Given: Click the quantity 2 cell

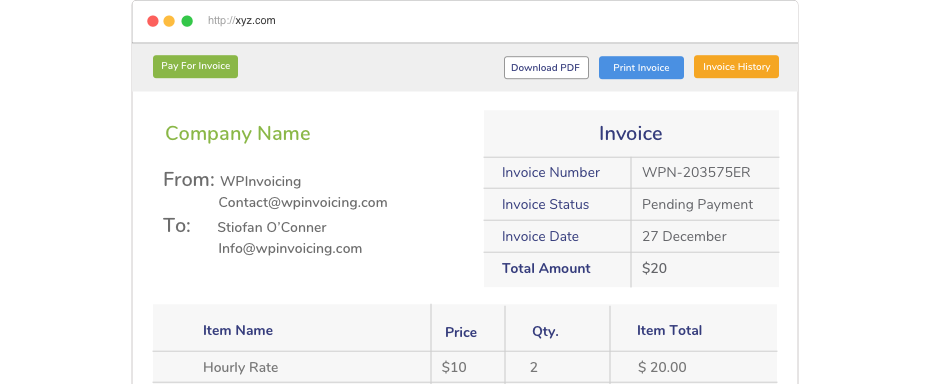Looking at the screenshot, I should click(x=533, y=367).
